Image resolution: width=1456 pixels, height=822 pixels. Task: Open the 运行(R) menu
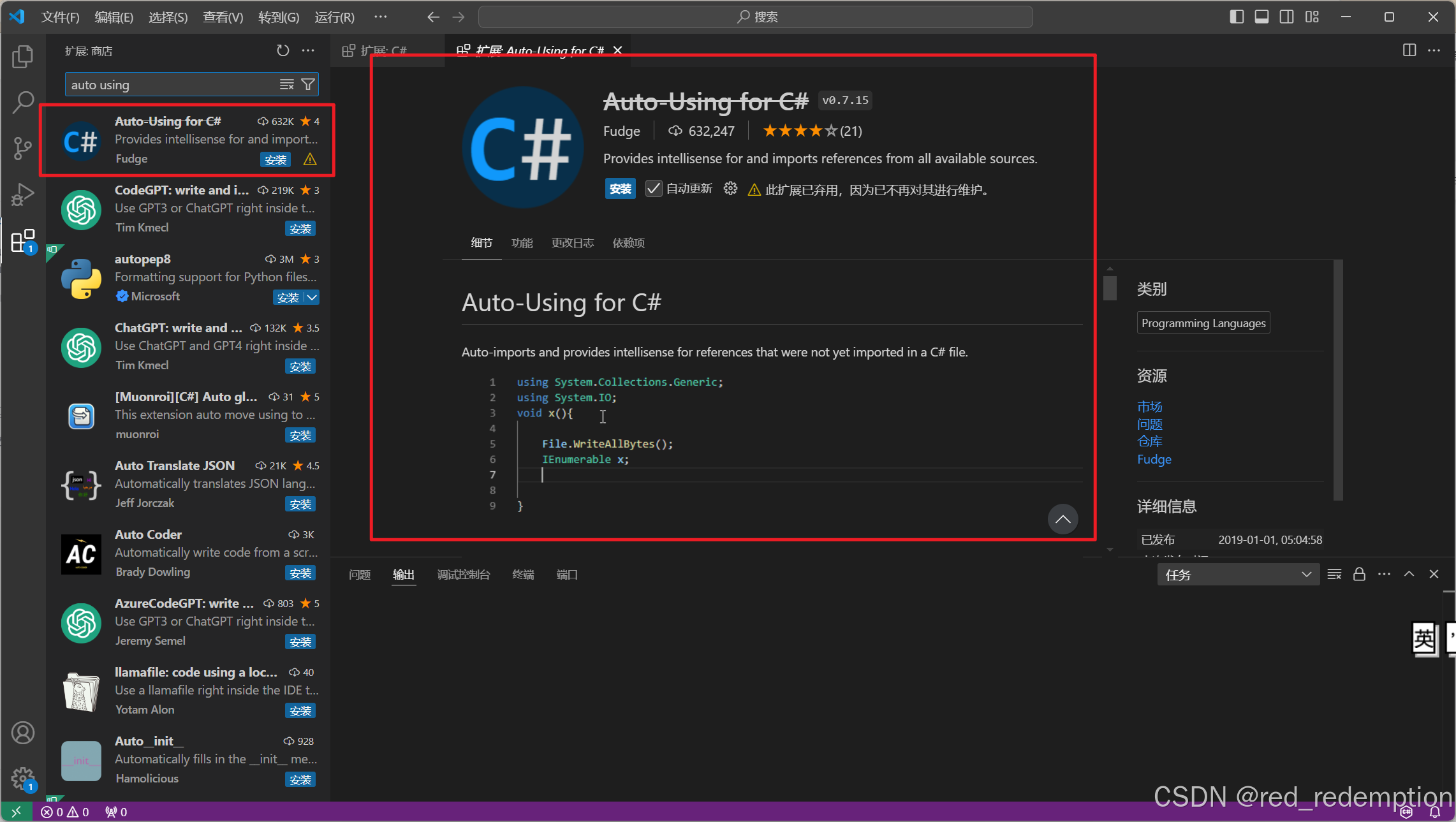[x=334, y=17]
